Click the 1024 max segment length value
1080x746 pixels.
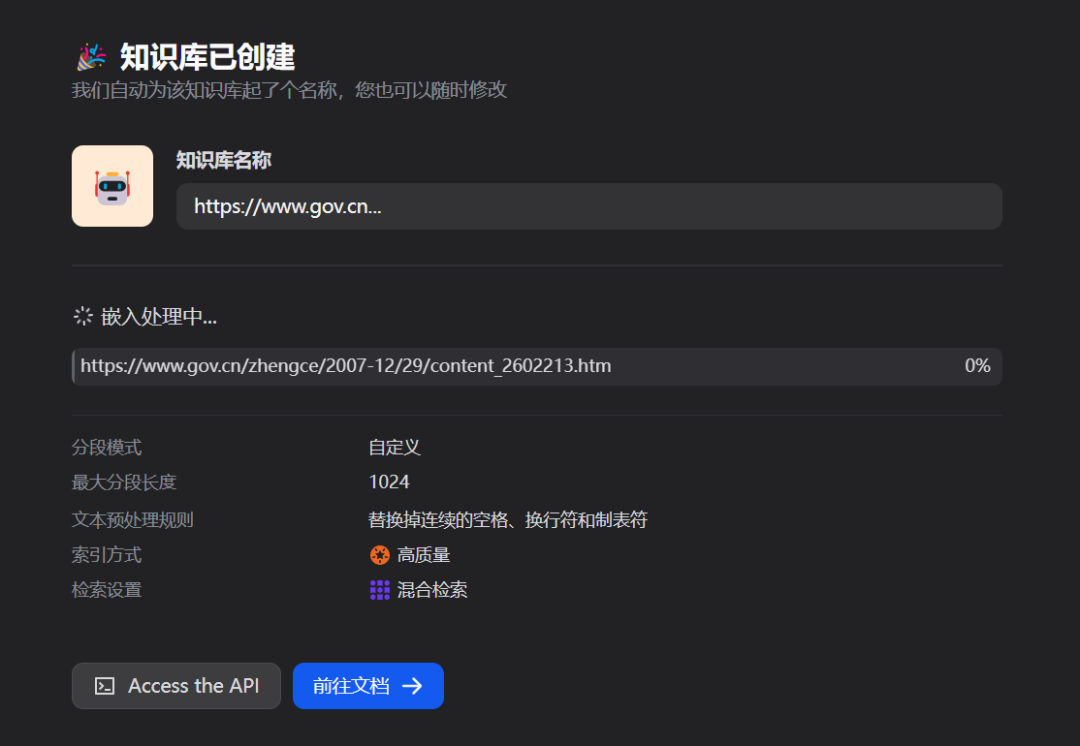click(x=389, y=481)
